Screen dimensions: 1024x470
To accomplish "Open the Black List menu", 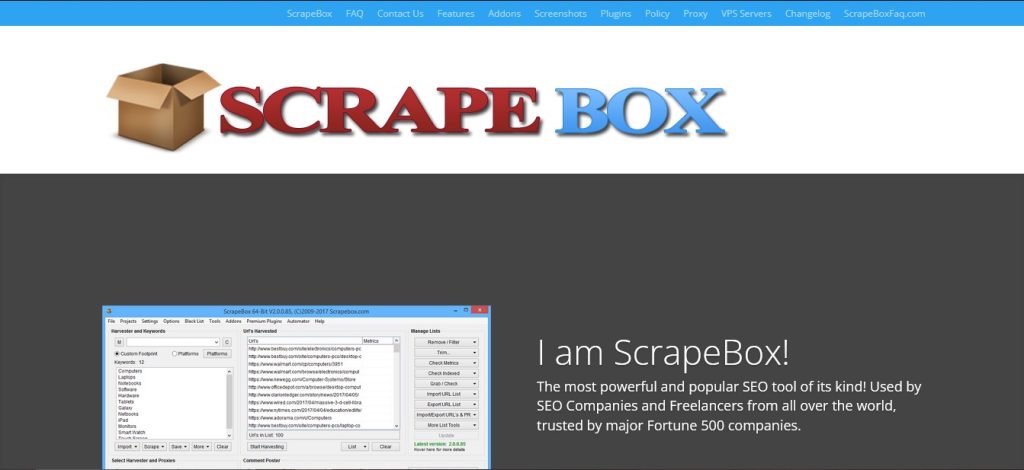I will pos(195,321).
